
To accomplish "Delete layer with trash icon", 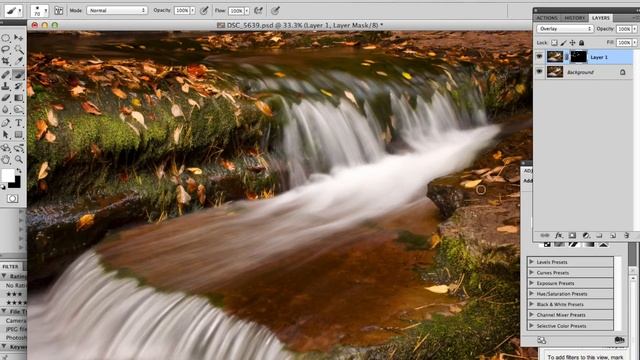I will pyautogui.click(x=627, y=236).
